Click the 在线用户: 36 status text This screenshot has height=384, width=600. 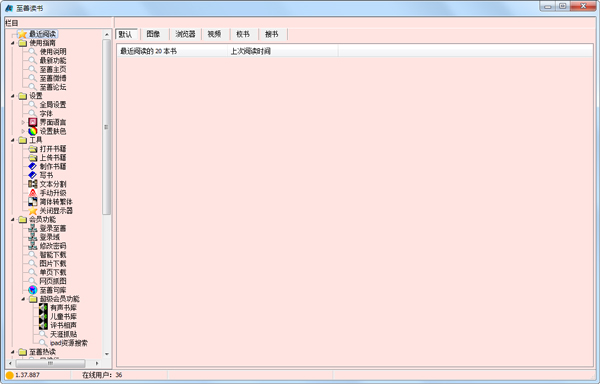(x=102, y=375)
